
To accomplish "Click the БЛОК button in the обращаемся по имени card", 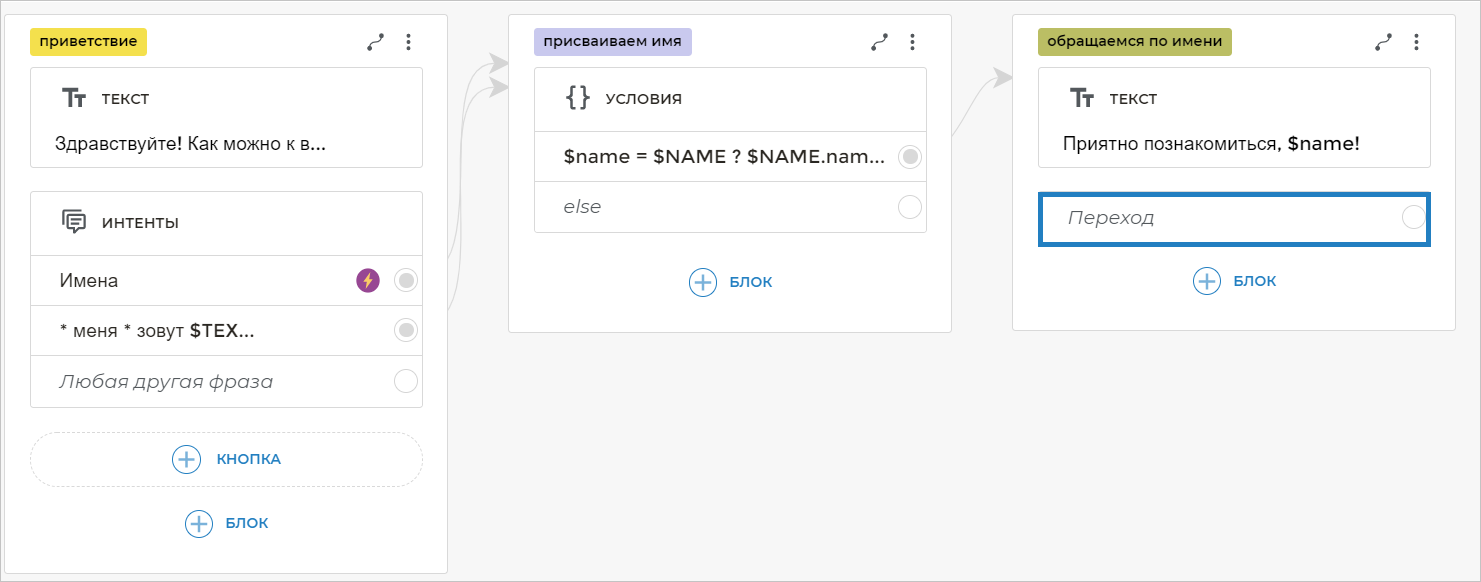I will [1235, 281].
